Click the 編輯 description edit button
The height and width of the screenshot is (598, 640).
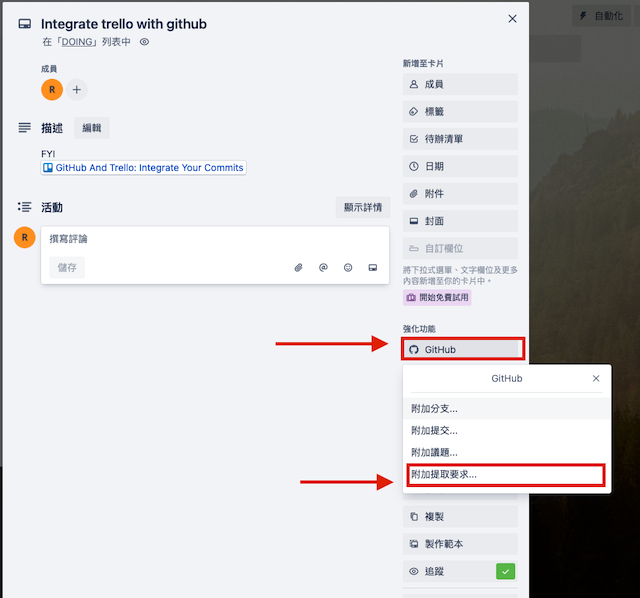tap(92, 128)
